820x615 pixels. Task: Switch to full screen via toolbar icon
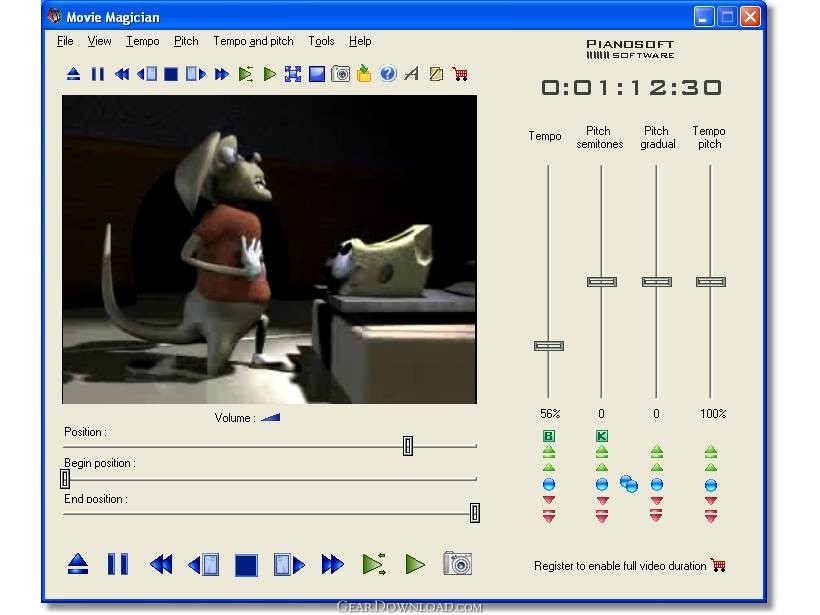293,74
